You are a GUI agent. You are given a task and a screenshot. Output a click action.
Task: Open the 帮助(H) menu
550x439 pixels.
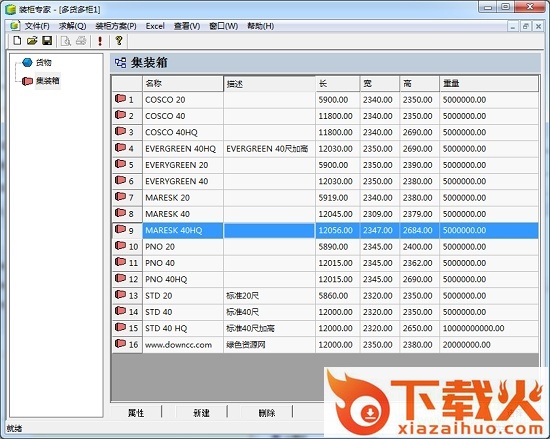(x=261, y=26)
